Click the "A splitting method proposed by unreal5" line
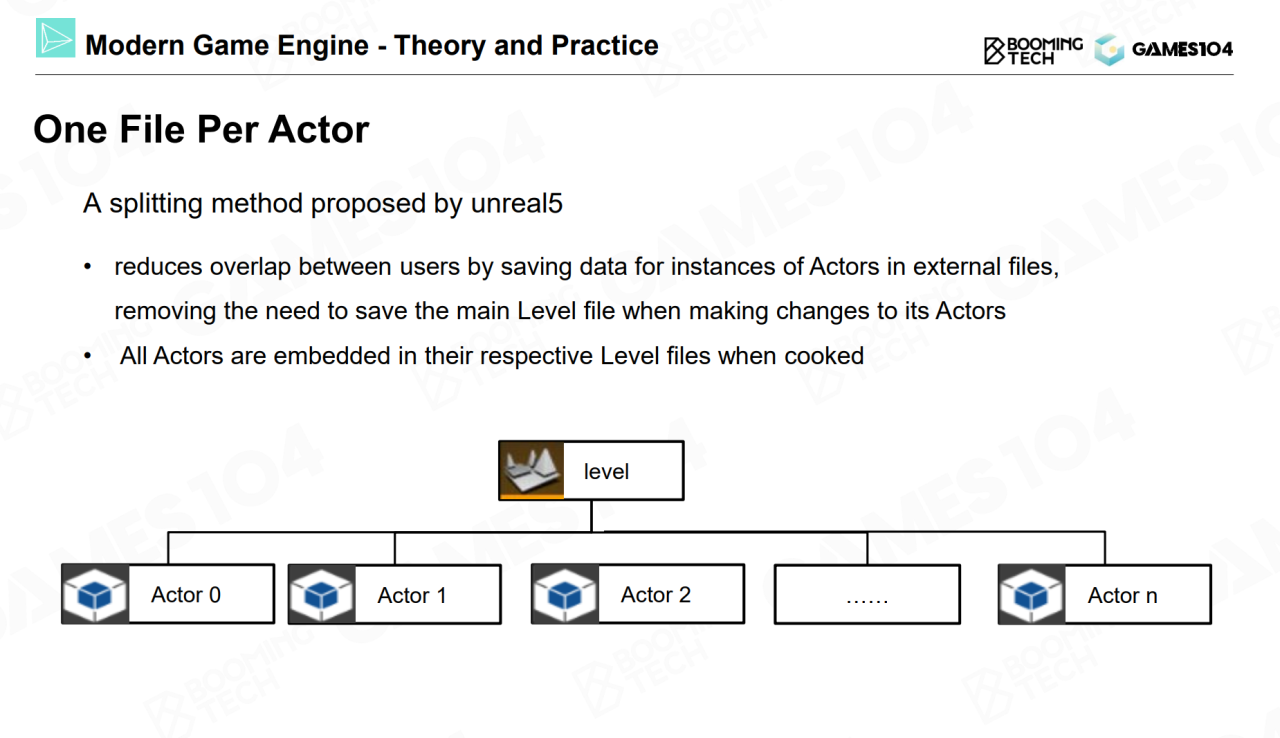 click(x=323, y=204)
